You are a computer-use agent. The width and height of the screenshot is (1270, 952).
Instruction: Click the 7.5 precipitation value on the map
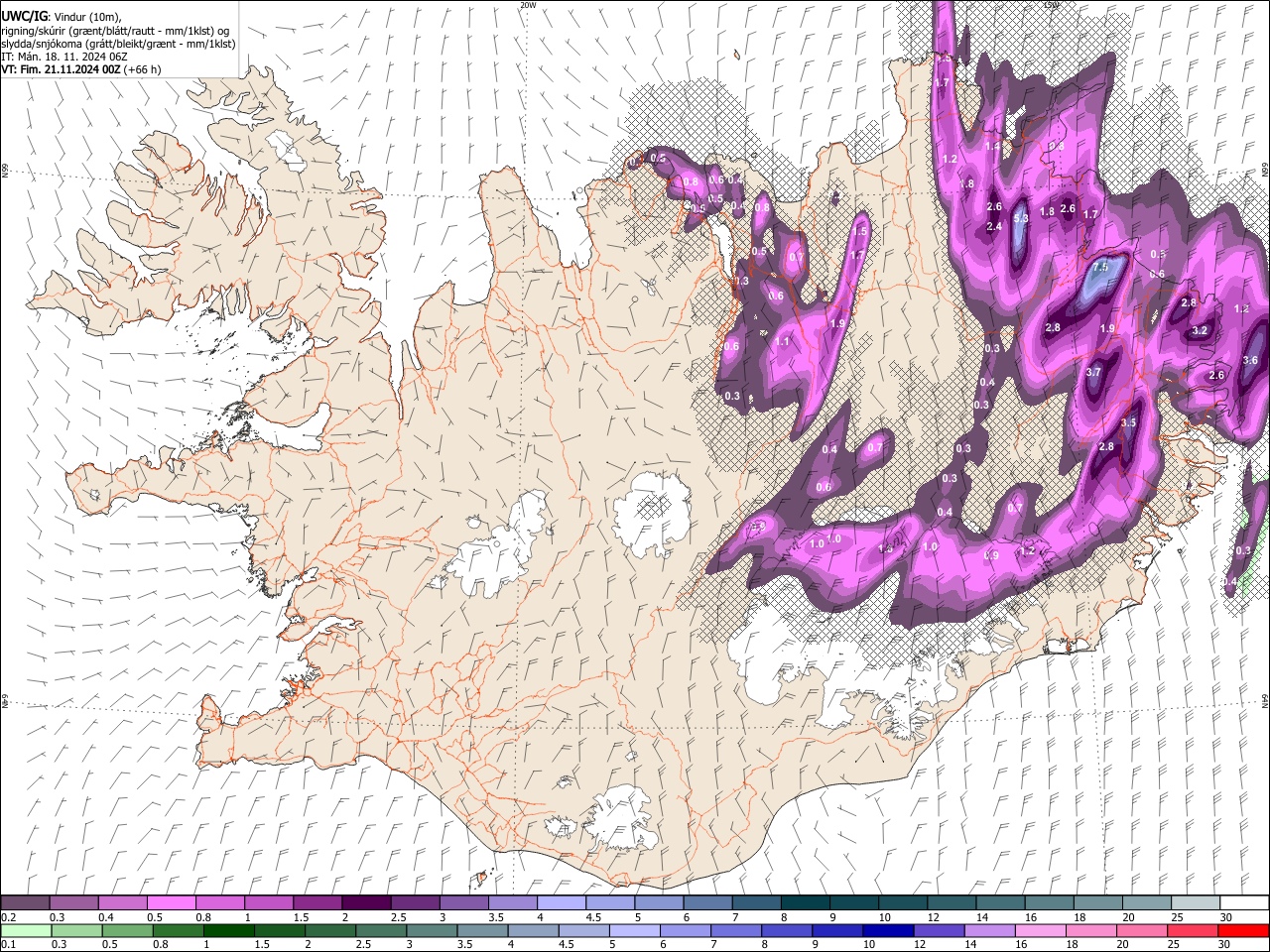click(1099, 268)
